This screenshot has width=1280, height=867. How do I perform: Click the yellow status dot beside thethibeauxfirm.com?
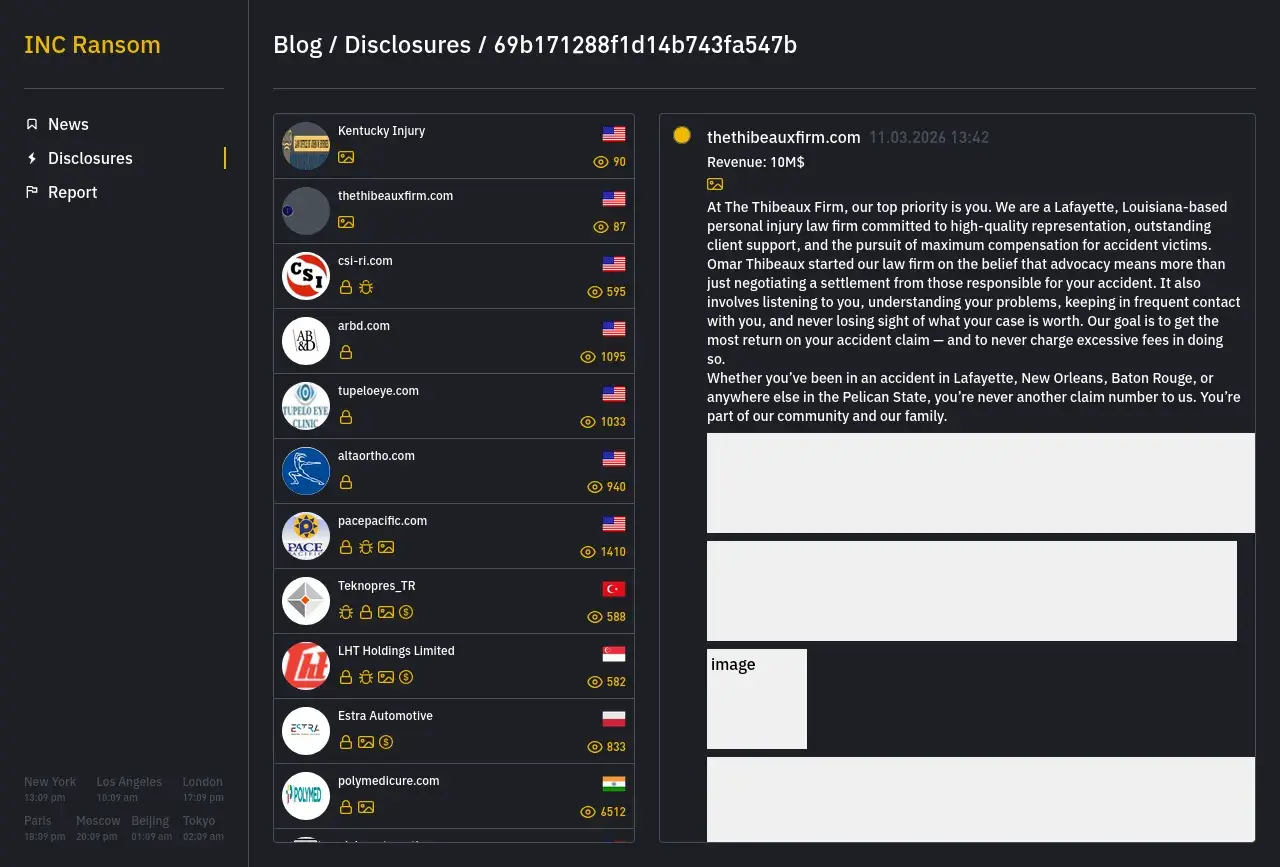click(x=682, y=135)
